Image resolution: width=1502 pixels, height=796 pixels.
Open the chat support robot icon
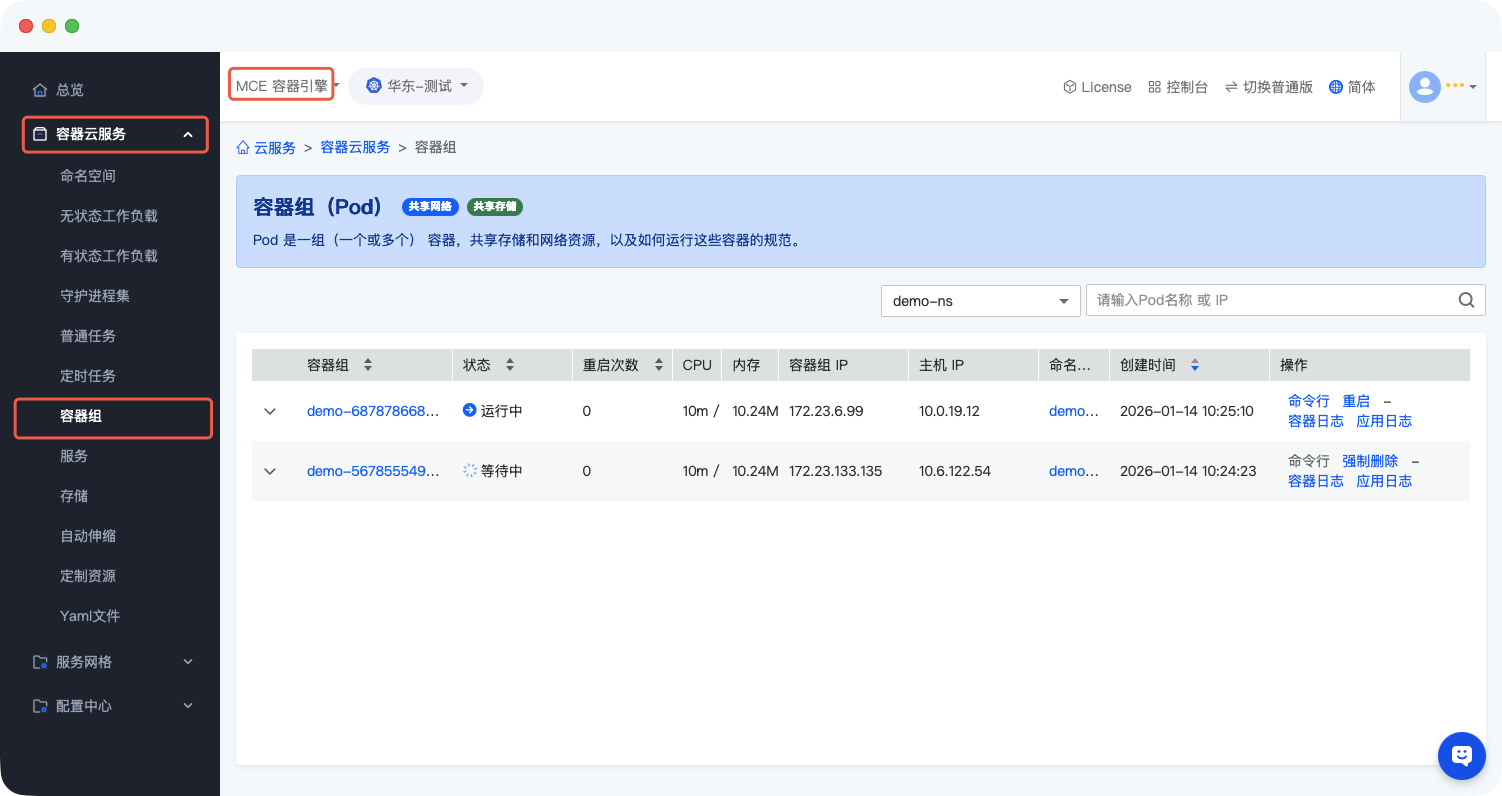(1461, 755)
